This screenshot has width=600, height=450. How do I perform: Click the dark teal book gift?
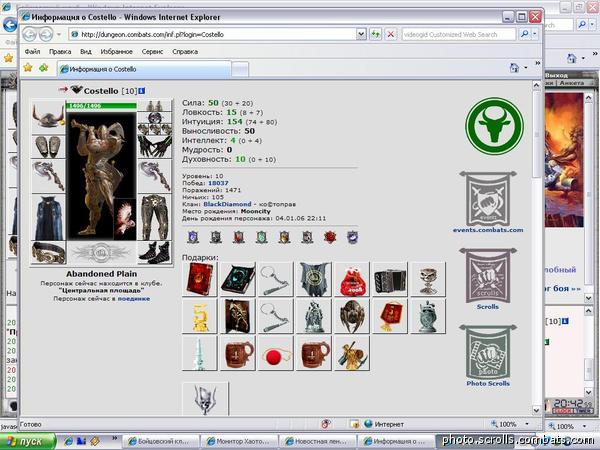click(x=238, y=279)
